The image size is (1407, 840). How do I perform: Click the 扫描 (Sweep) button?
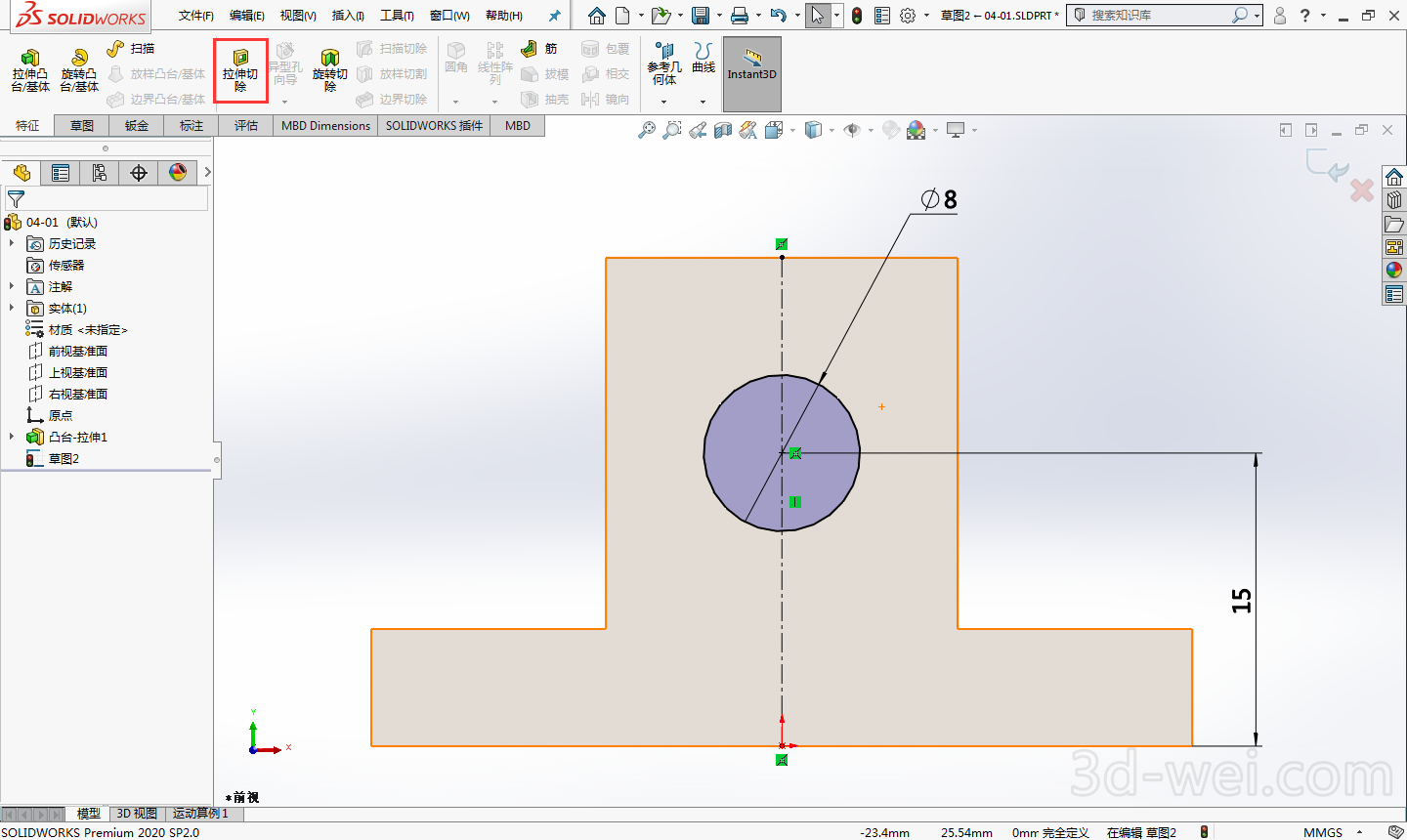131,49
